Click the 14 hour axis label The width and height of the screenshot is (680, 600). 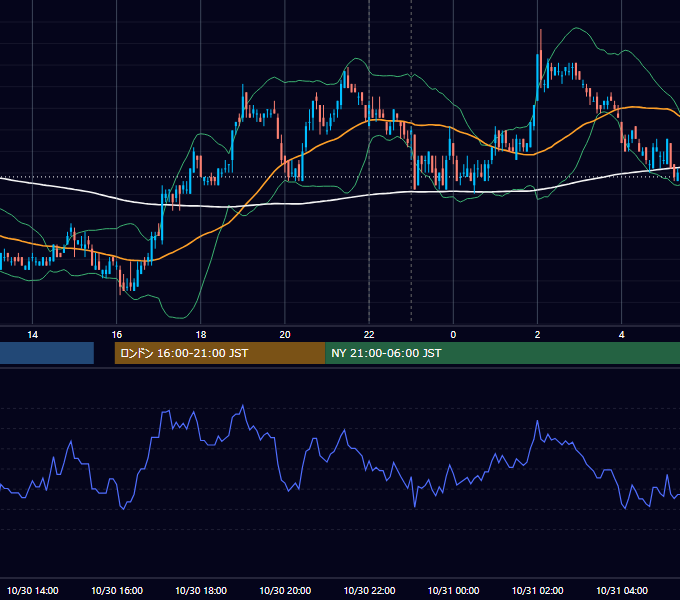click(x=33, y=335)
